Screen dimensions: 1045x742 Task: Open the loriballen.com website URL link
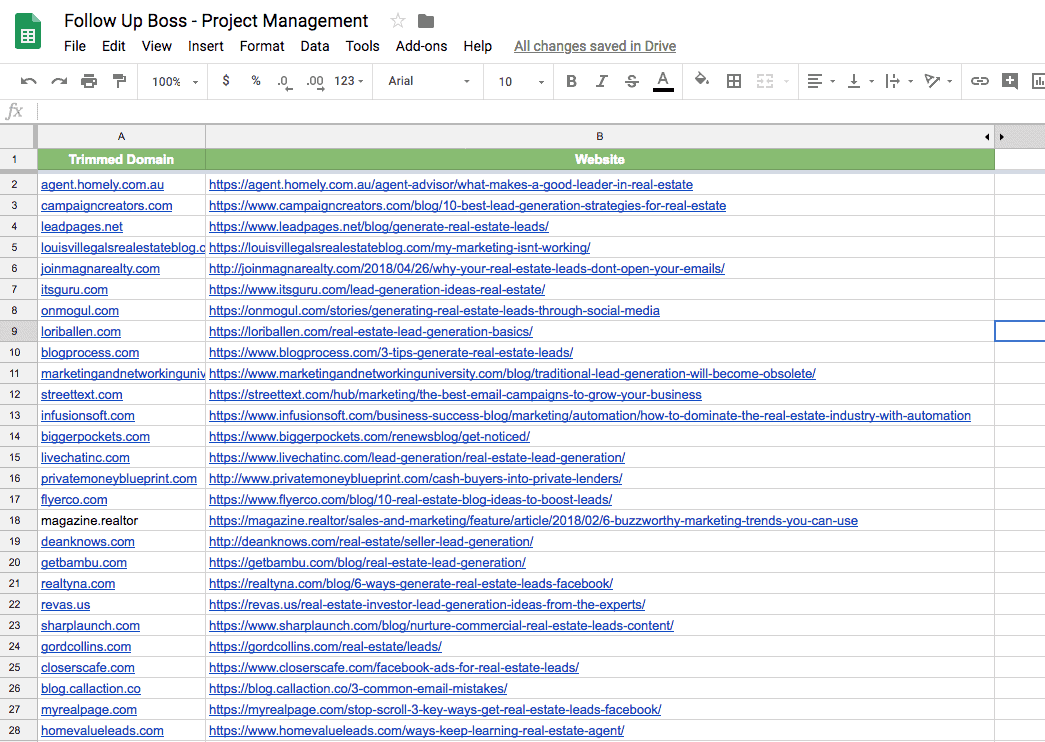click(371, 331)
